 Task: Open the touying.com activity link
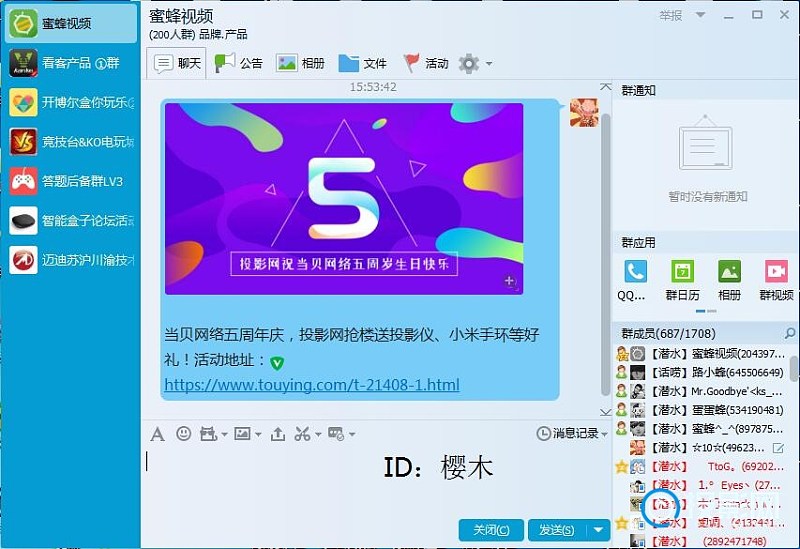point(312,385)
